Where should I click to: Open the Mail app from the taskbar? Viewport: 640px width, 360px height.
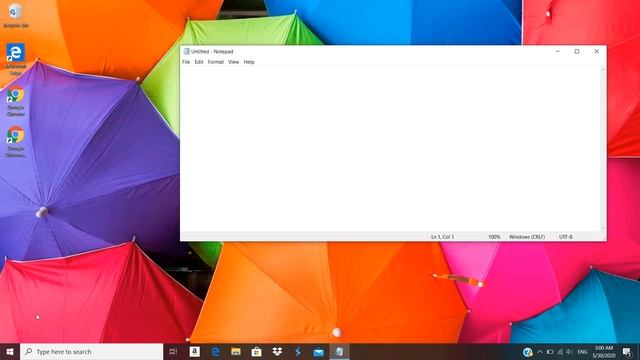click(319, 351)
